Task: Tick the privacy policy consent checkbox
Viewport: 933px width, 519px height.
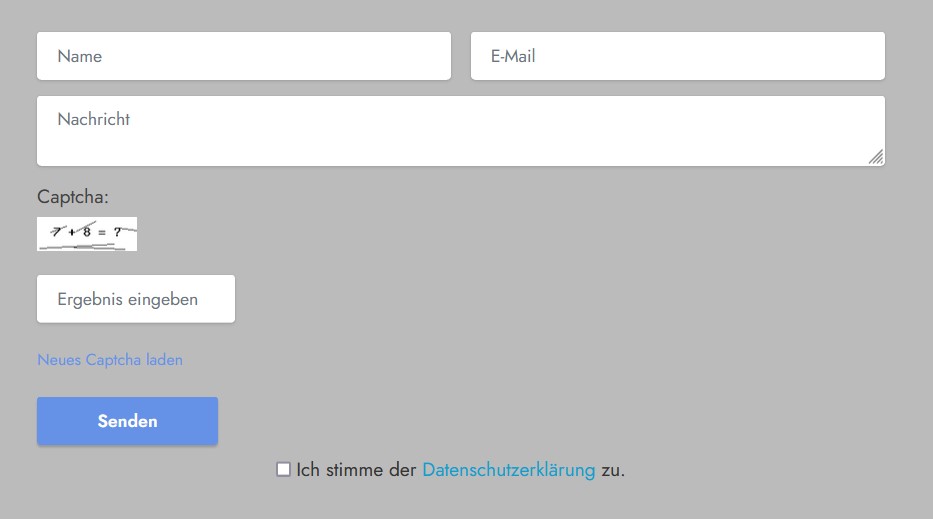Action: tap(284, 469)
